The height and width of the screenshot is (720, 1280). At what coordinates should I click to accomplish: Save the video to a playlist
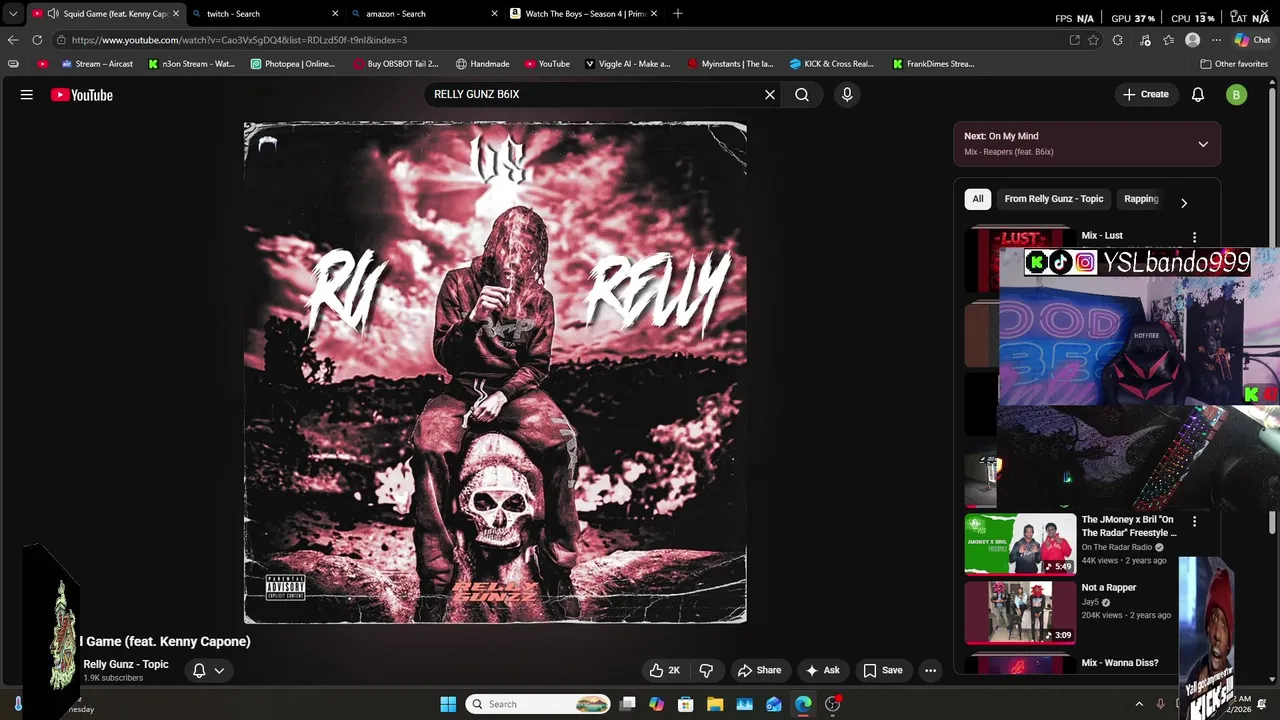pos(883,671)
